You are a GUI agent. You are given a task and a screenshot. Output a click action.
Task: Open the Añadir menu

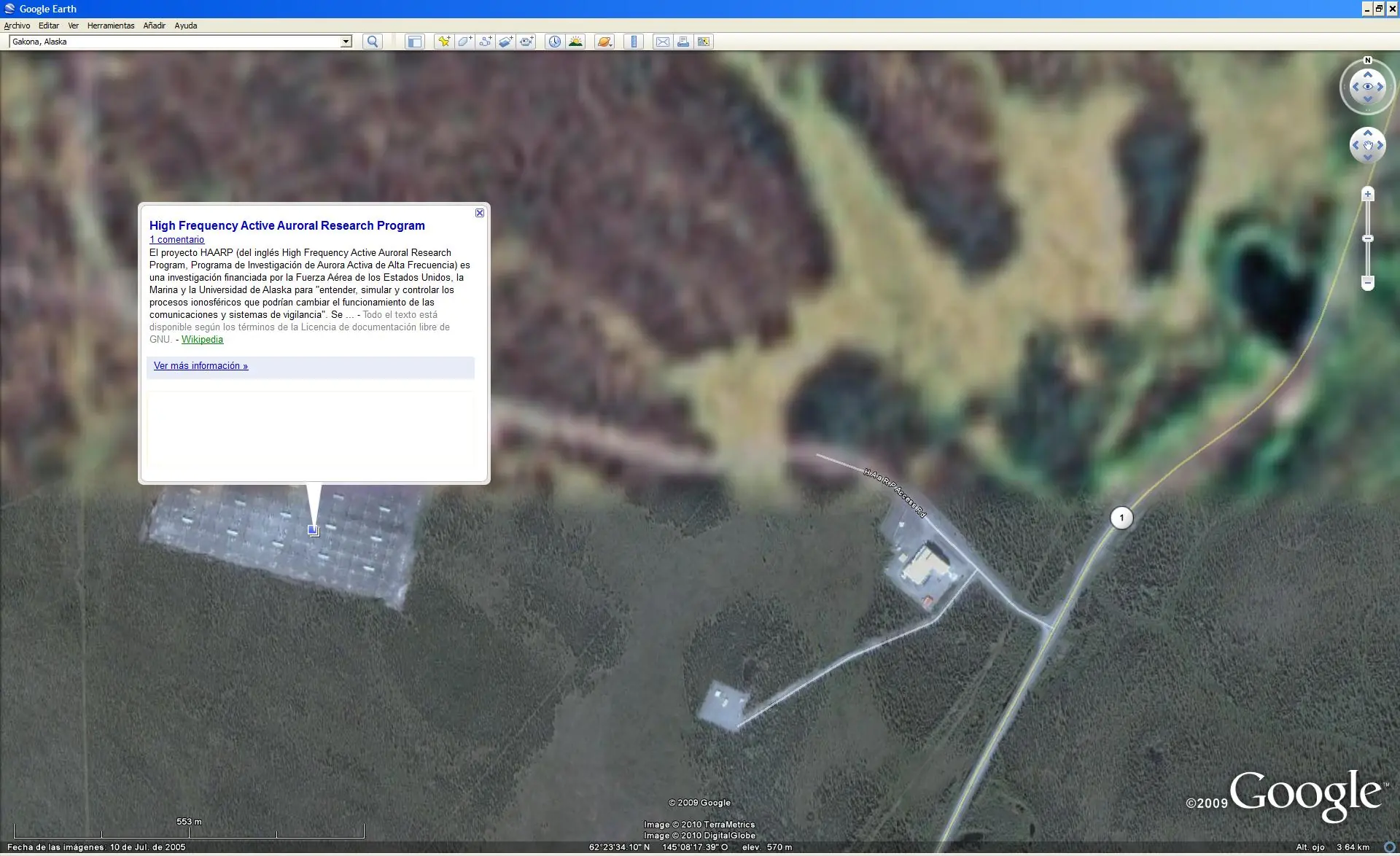[x=154, y=26]
